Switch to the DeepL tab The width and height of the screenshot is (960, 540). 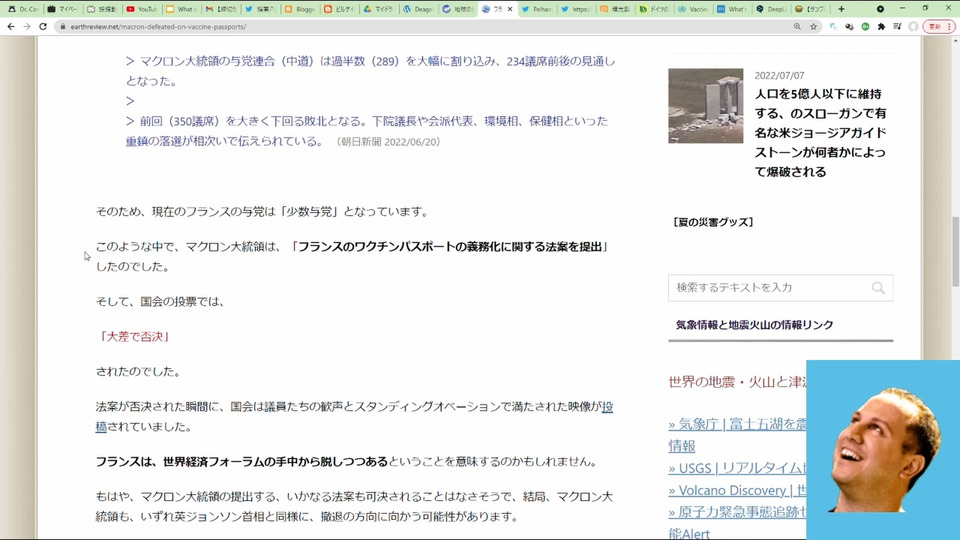[771, 9]
